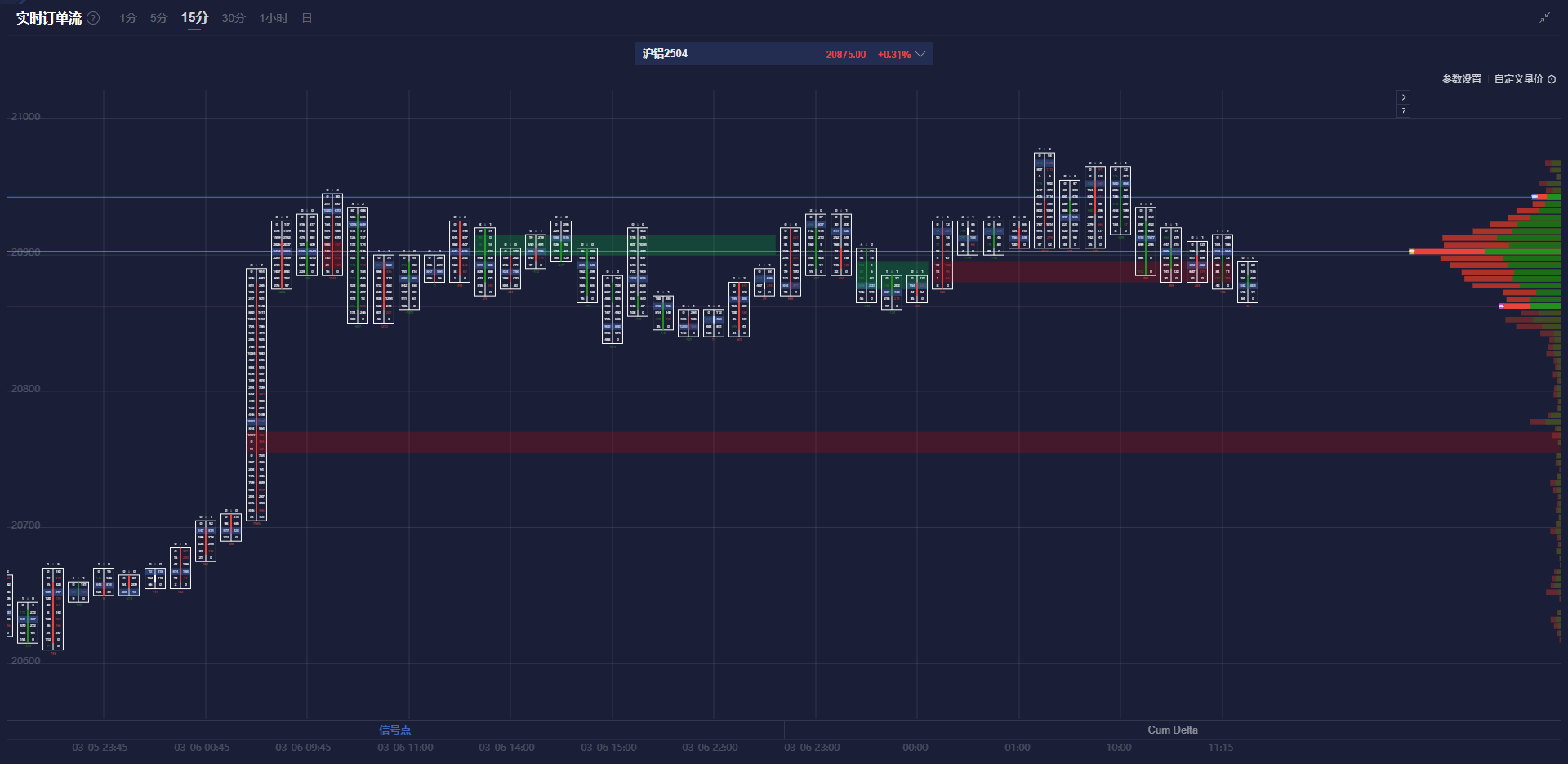Click the magenta horizontal level line marker at right
The height and width of the screenshot is (764, 1568).
[1501, 306]
